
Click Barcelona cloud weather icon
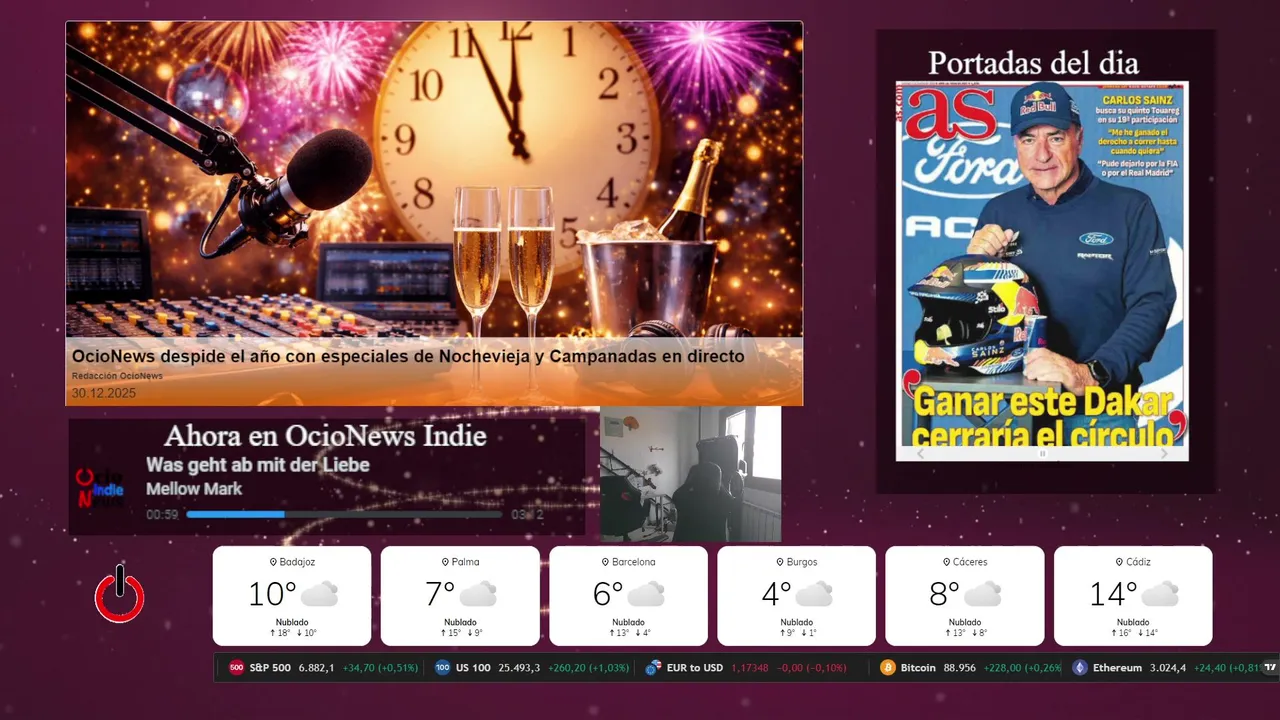click(646, 594)
